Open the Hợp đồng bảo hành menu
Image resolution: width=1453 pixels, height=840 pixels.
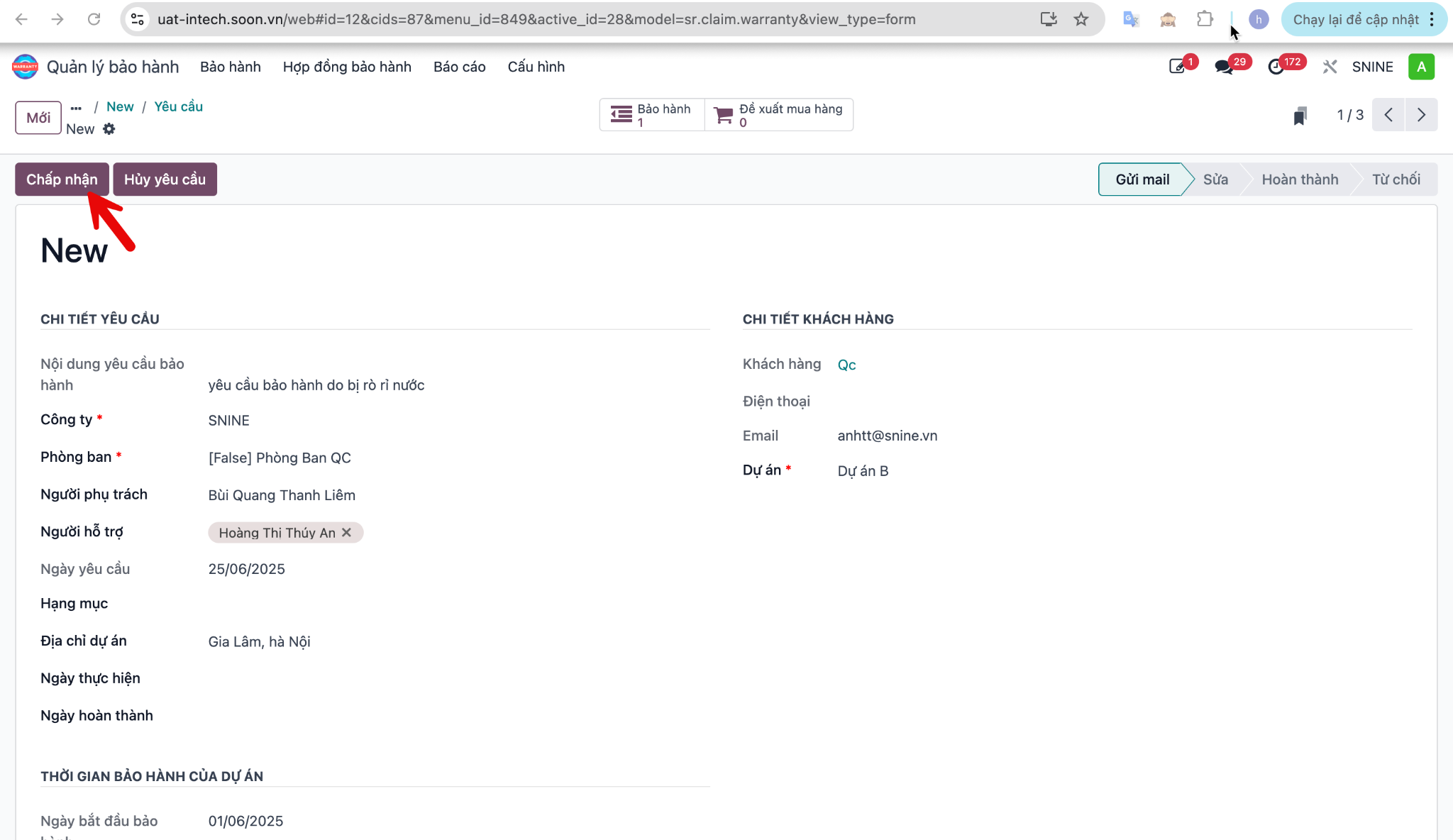(347, 67)
